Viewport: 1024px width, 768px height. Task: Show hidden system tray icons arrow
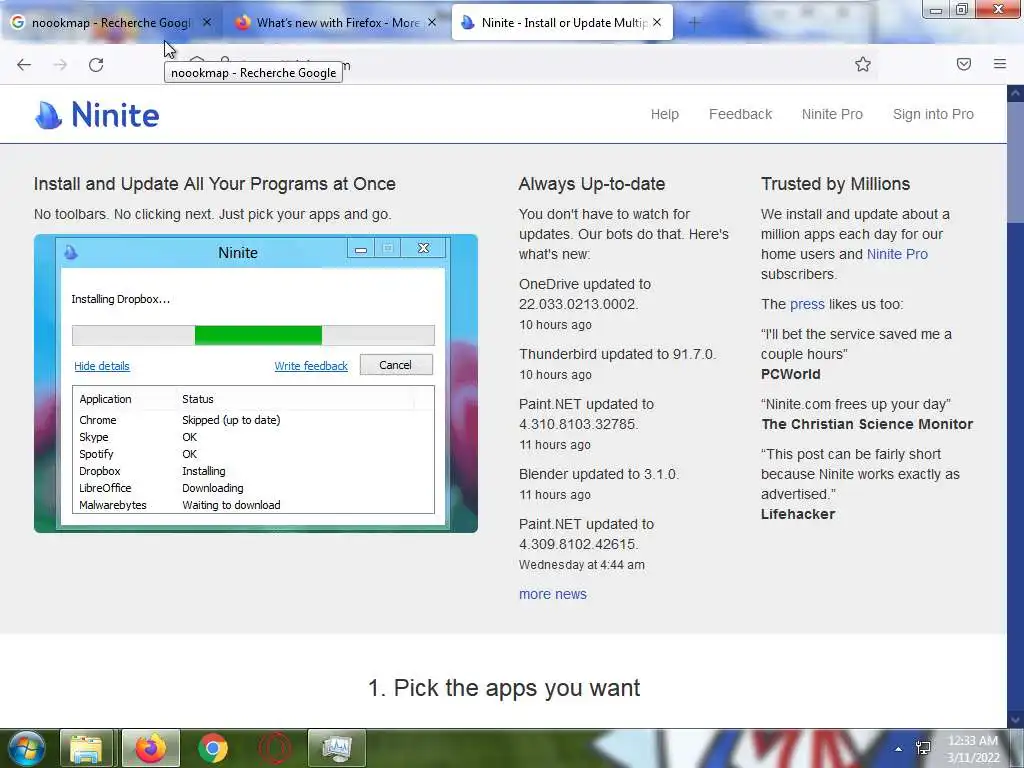coord(899,748)
